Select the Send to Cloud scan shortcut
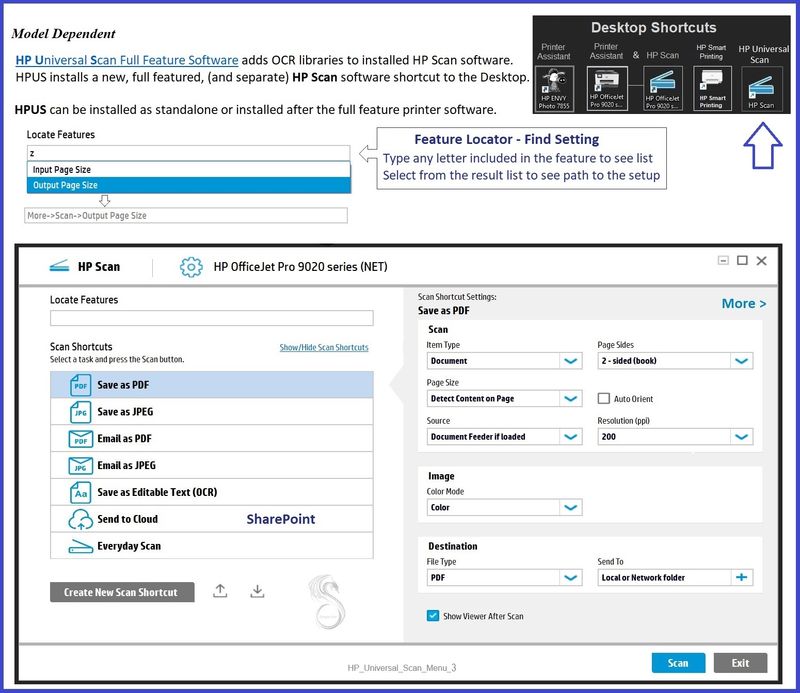The image size is (800, 693). [212, 519]
